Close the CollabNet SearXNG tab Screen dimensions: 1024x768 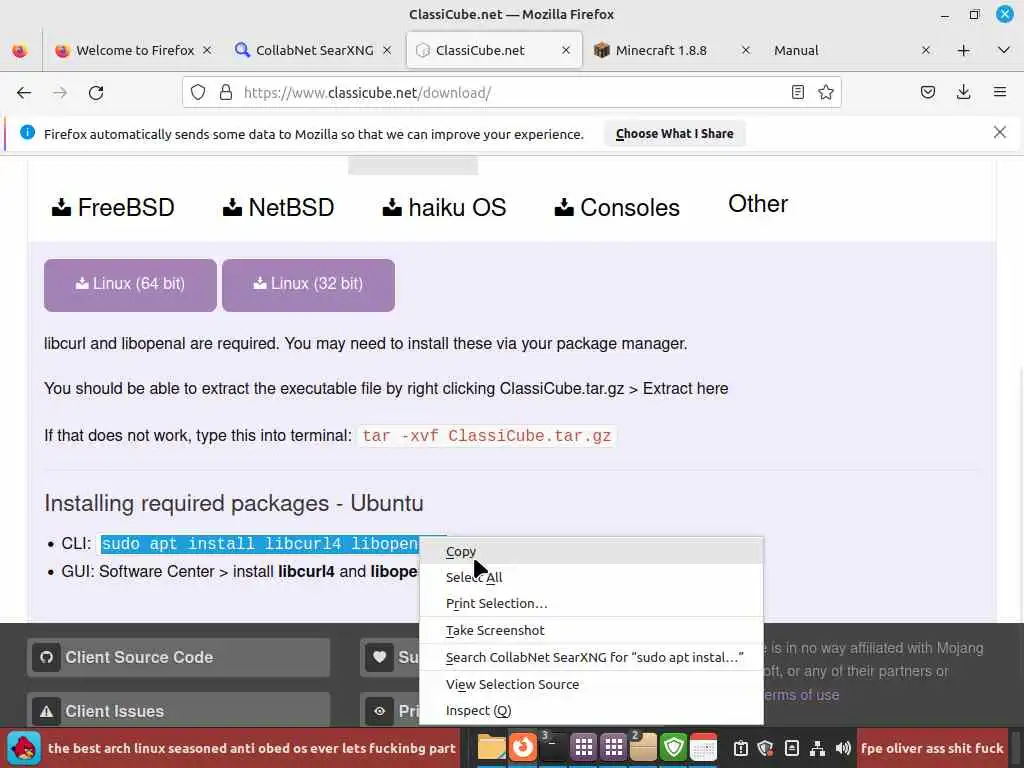387,50
